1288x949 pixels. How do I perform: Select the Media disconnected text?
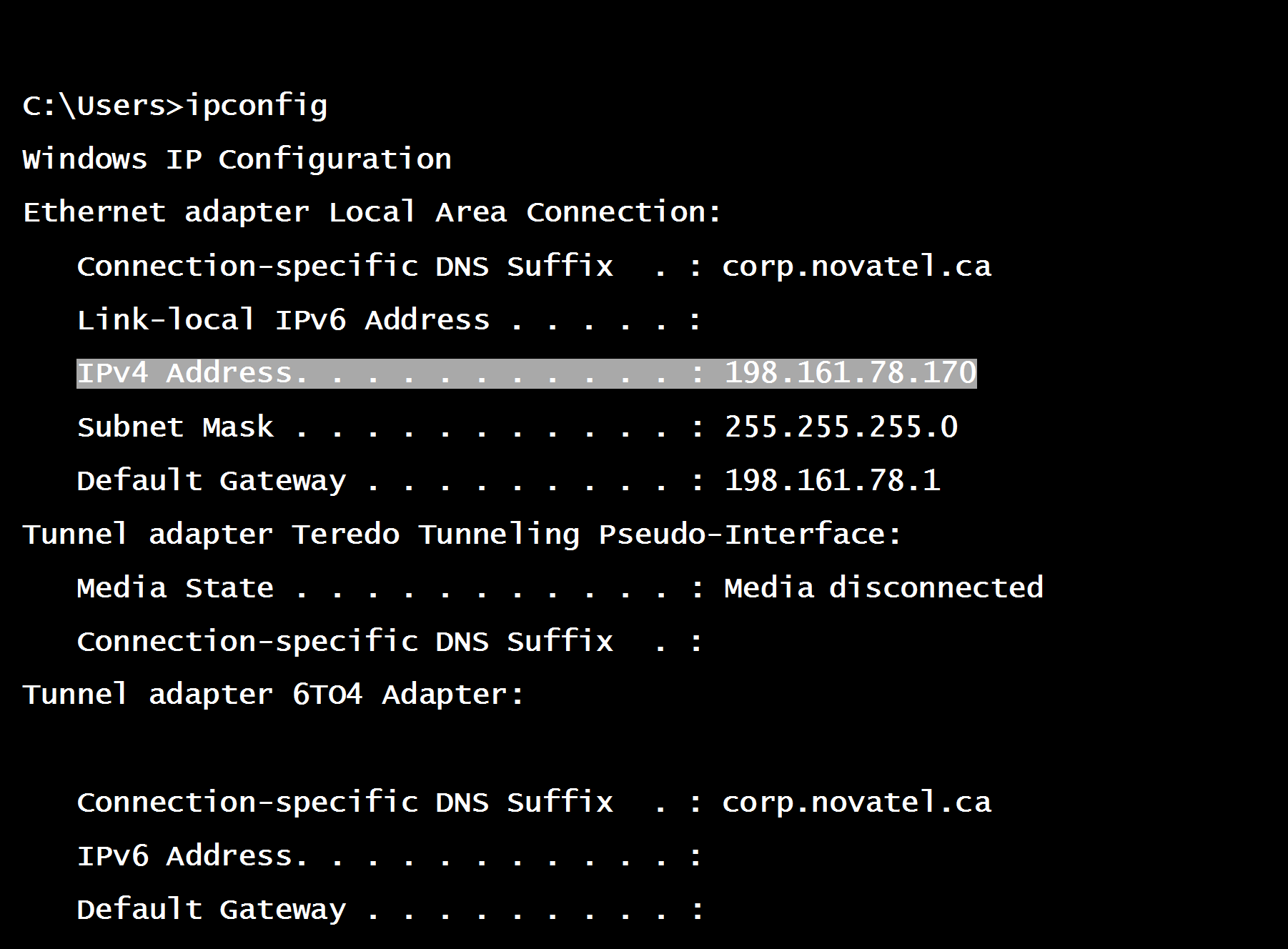coord(883,587)
